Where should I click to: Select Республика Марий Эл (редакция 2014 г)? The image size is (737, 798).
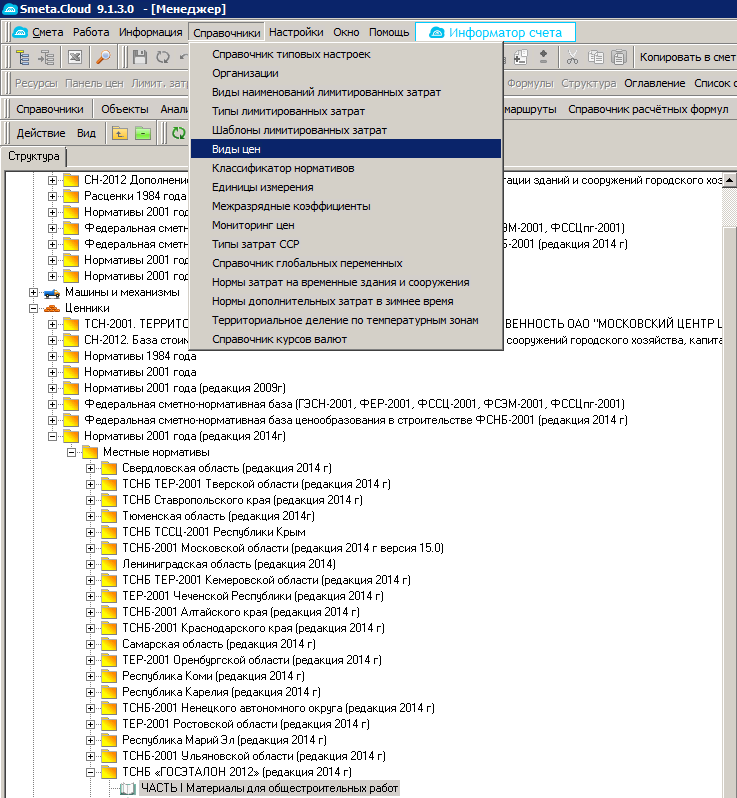(x=224, y=740)
